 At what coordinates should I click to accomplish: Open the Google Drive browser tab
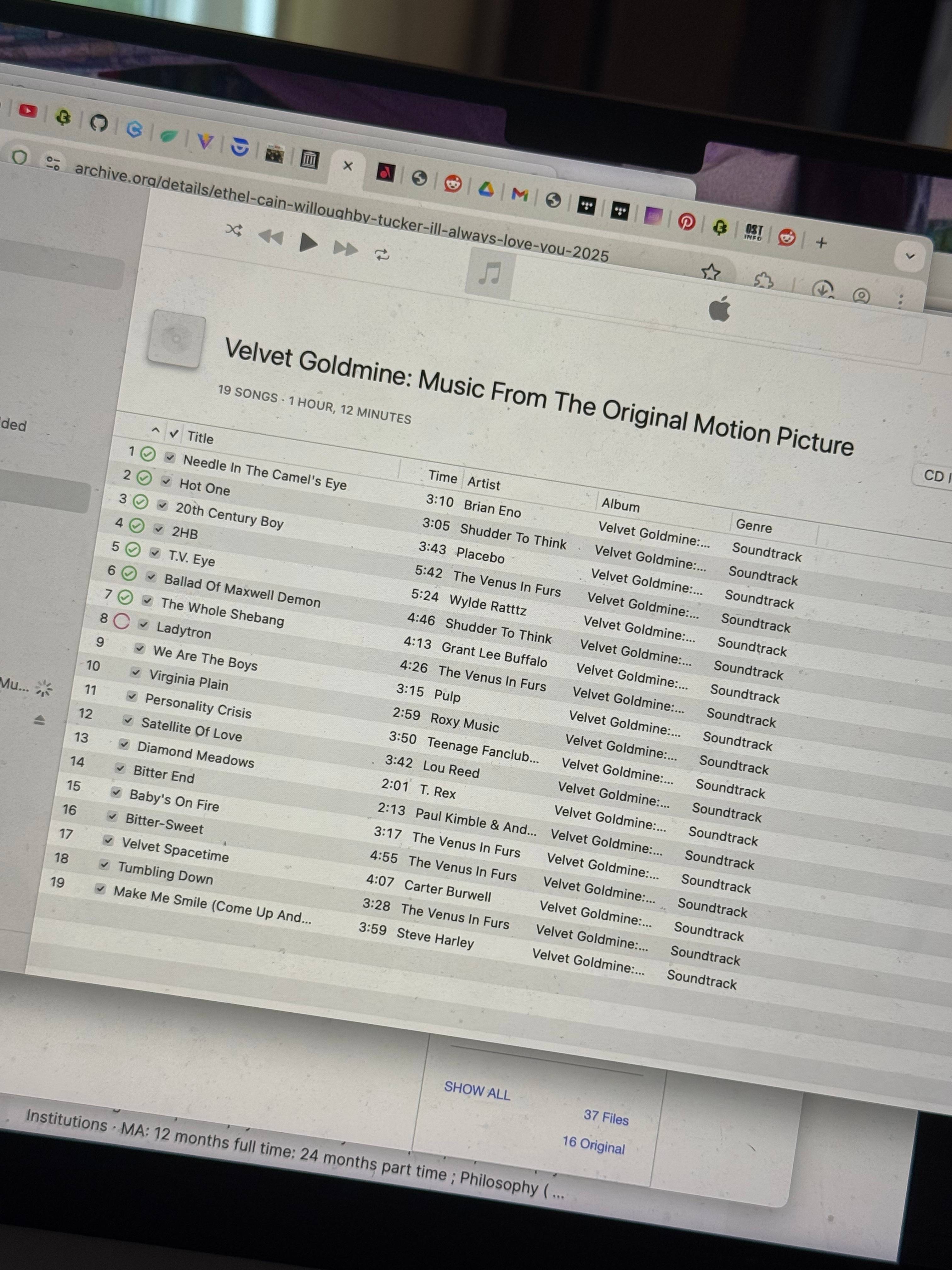pyautogui.click(x=485, y=190)
